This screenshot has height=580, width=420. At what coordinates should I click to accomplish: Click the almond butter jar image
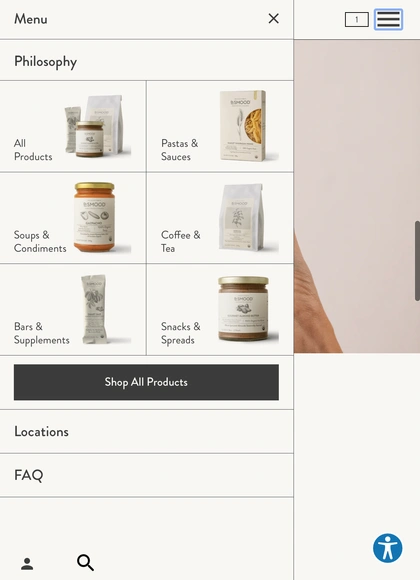click(243, 308)
